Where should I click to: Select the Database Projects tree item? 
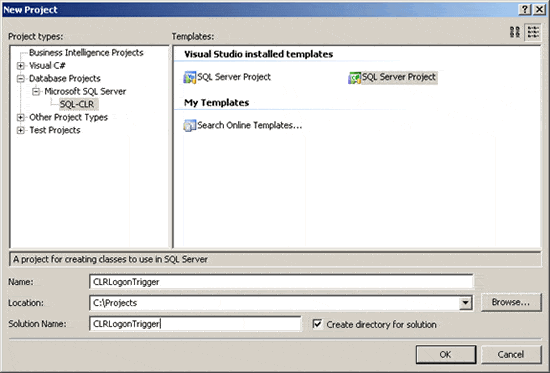point(65,79)
